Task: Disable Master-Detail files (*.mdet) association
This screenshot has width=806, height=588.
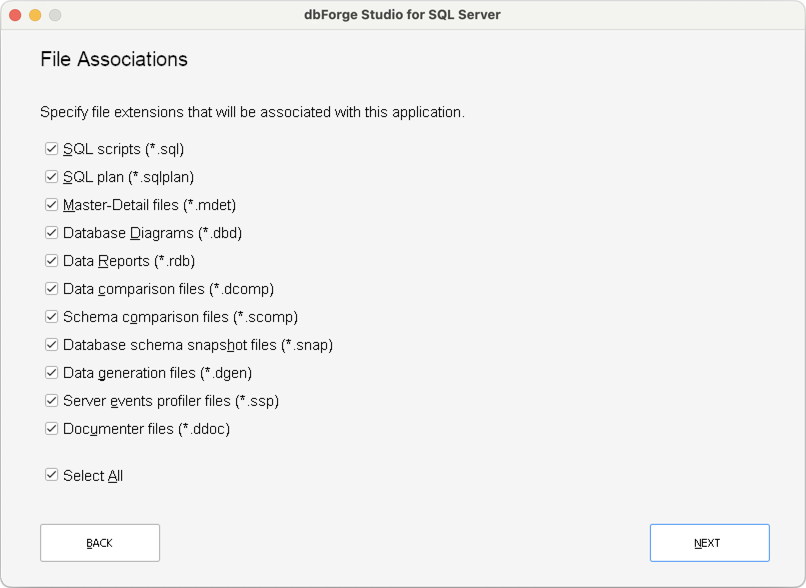Action: (x=51, y=204)
